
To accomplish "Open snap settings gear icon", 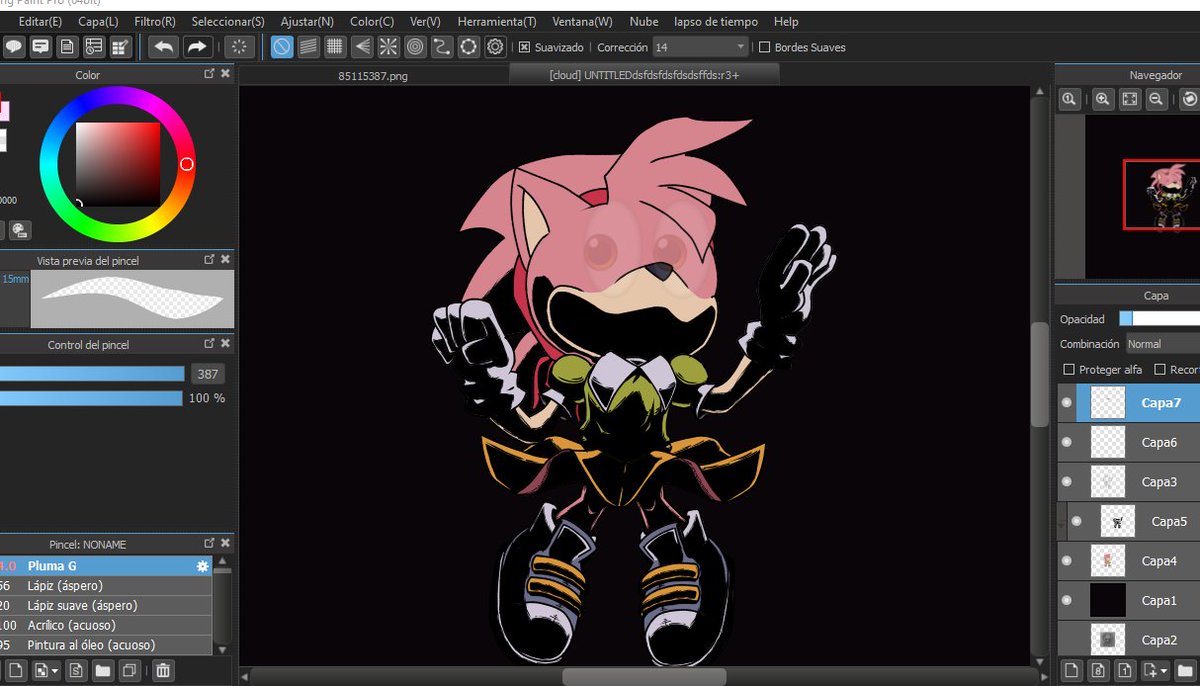I will (495, 47).
